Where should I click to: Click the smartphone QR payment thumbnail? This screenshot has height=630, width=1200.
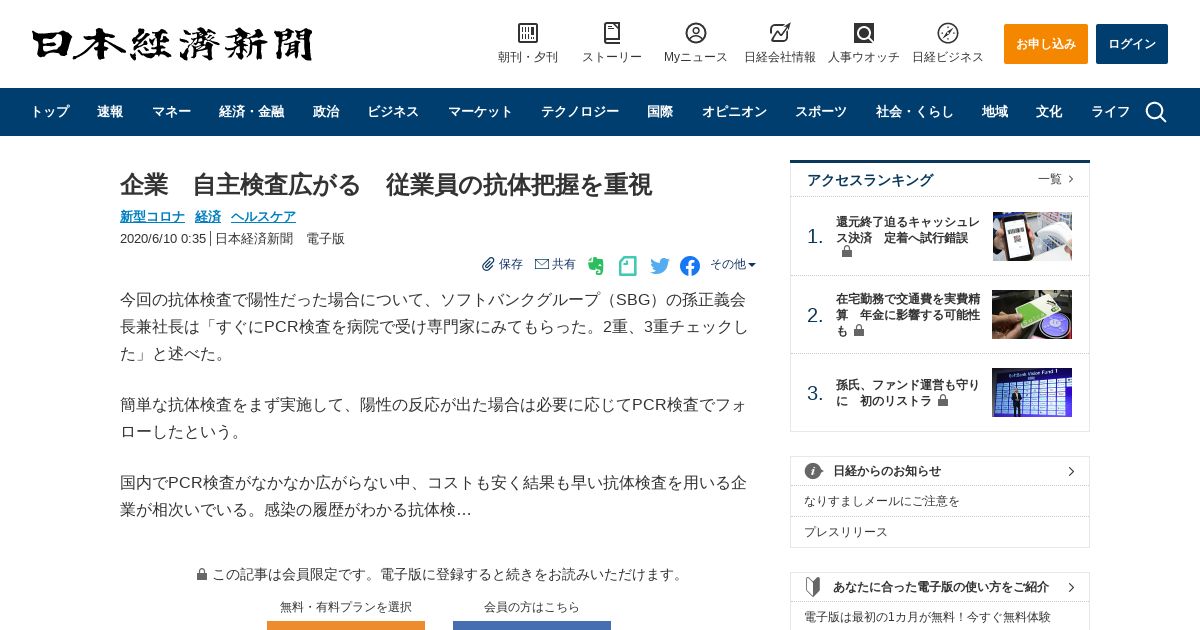click(x=1032, y=236)
